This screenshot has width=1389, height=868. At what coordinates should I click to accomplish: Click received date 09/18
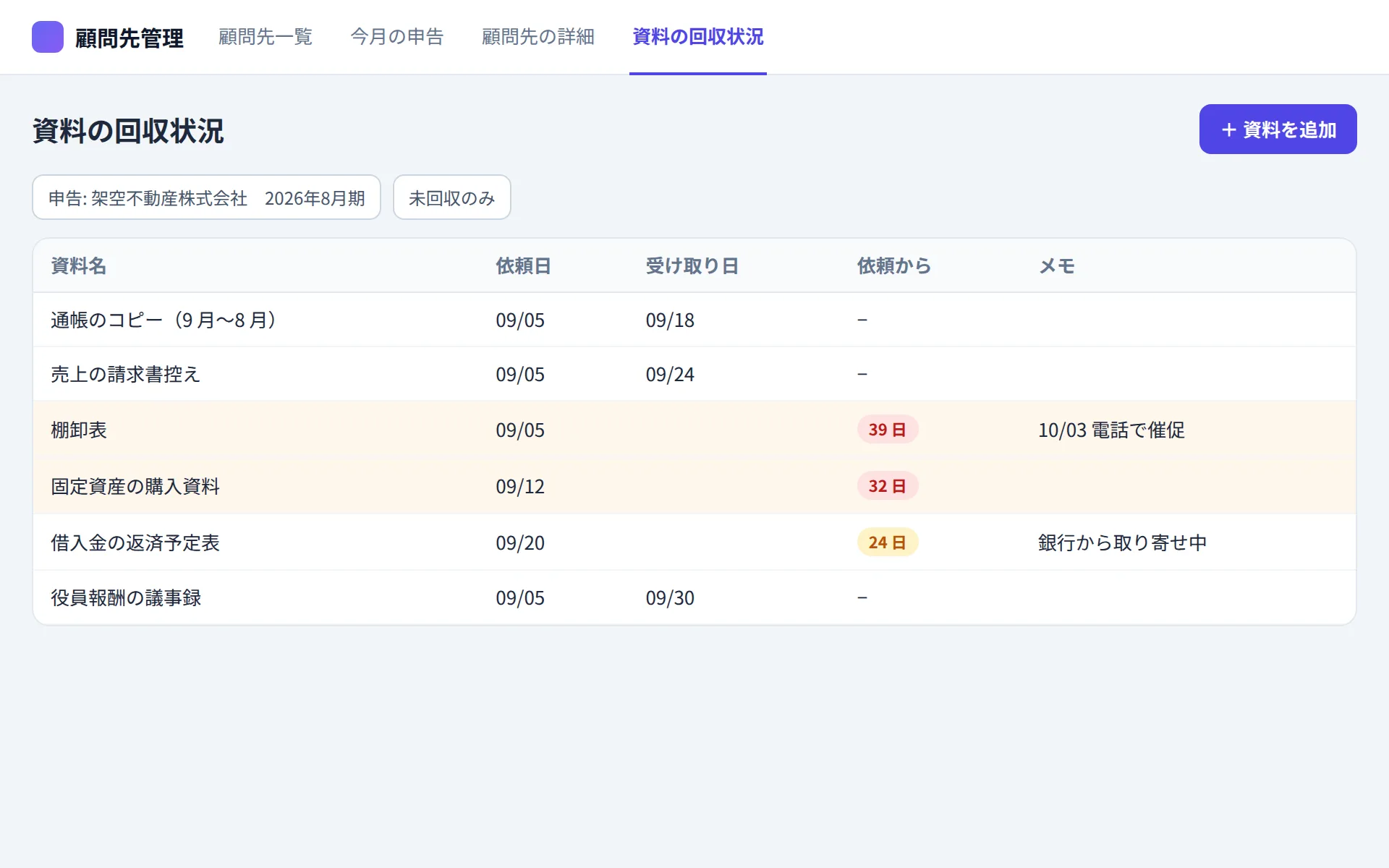pos(670,320)
